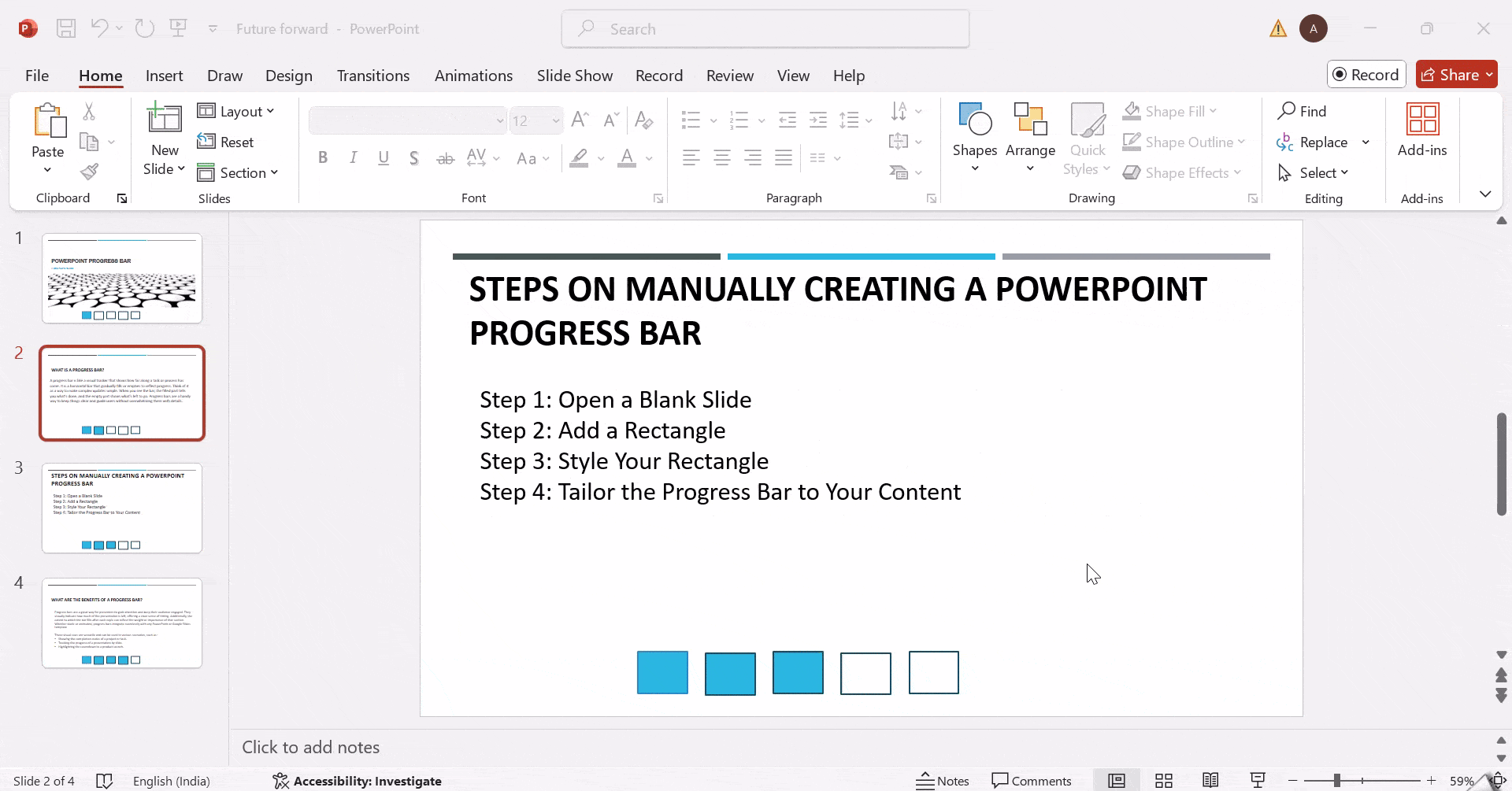Switch to the Animations tab
The image size is (1512, 791).
point(472,75)
